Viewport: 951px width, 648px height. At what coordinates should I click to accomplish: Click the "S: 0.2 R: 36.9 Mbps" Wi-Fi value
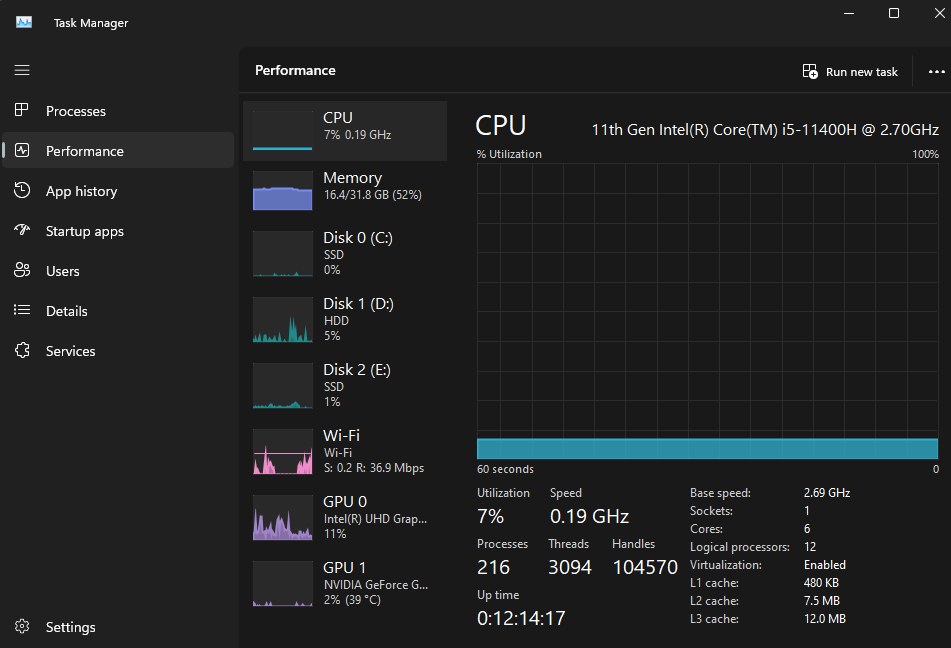[x=374, y=468]
